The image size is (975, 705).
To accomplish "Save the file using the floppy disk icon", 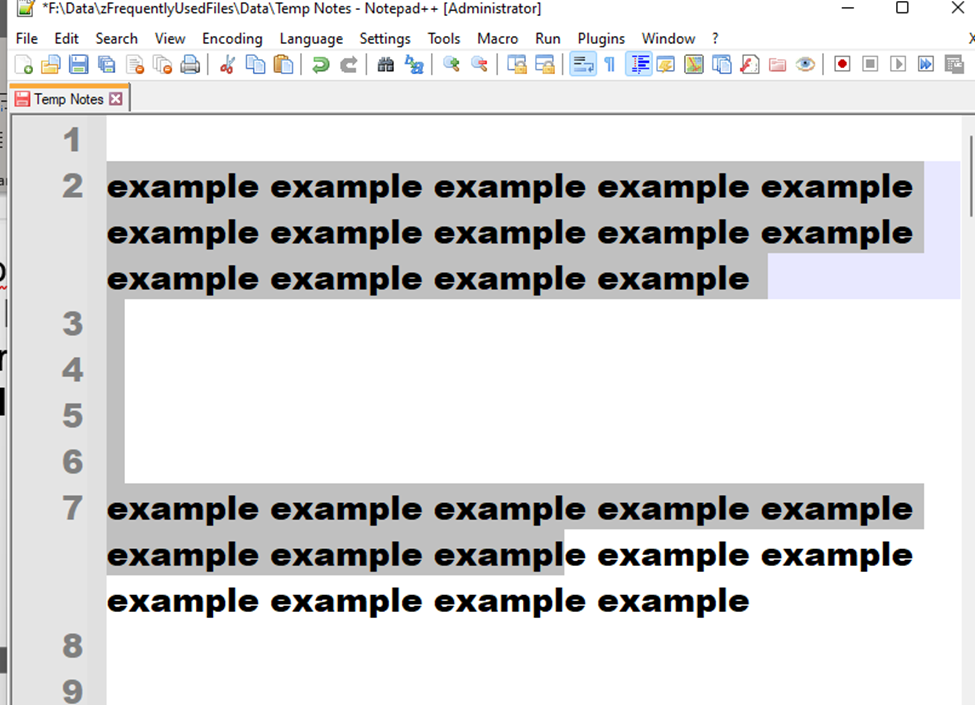I will pyautogui.click(x=78, y=65).
